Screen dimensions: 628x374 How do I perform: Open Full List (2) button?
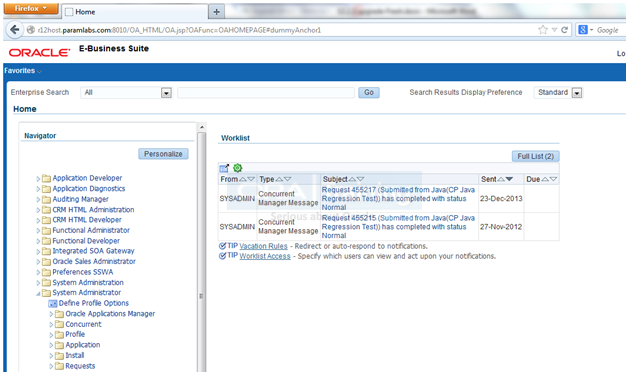(535, 156)
